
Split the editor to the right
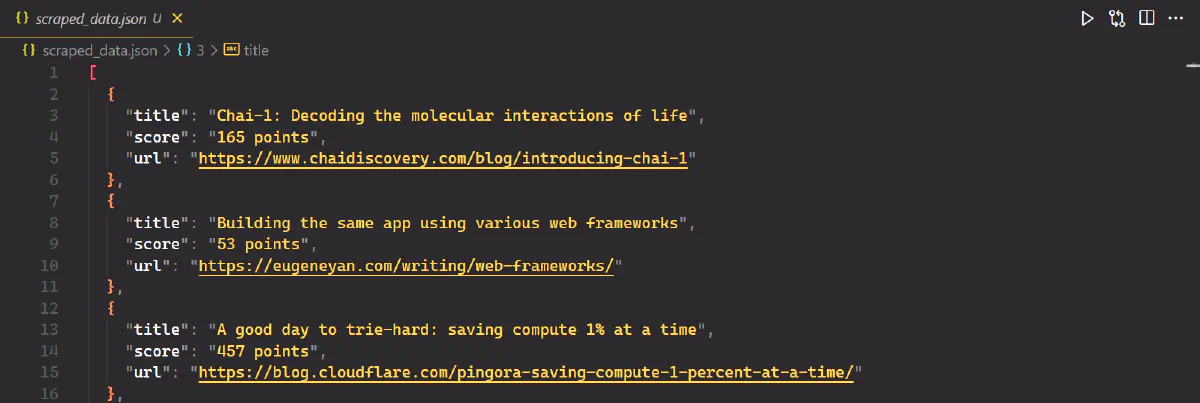[1147, 18]
